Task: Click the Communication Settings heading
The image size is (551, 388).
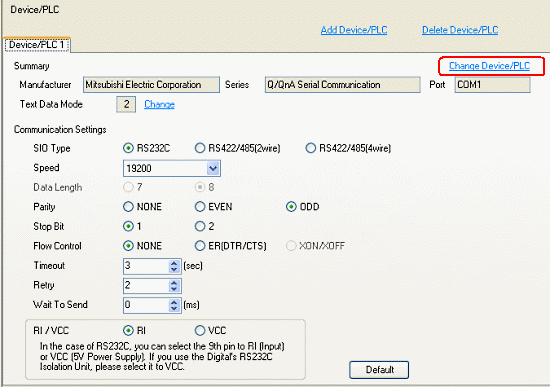Action: pyautogui.click(x=60, y=130)
